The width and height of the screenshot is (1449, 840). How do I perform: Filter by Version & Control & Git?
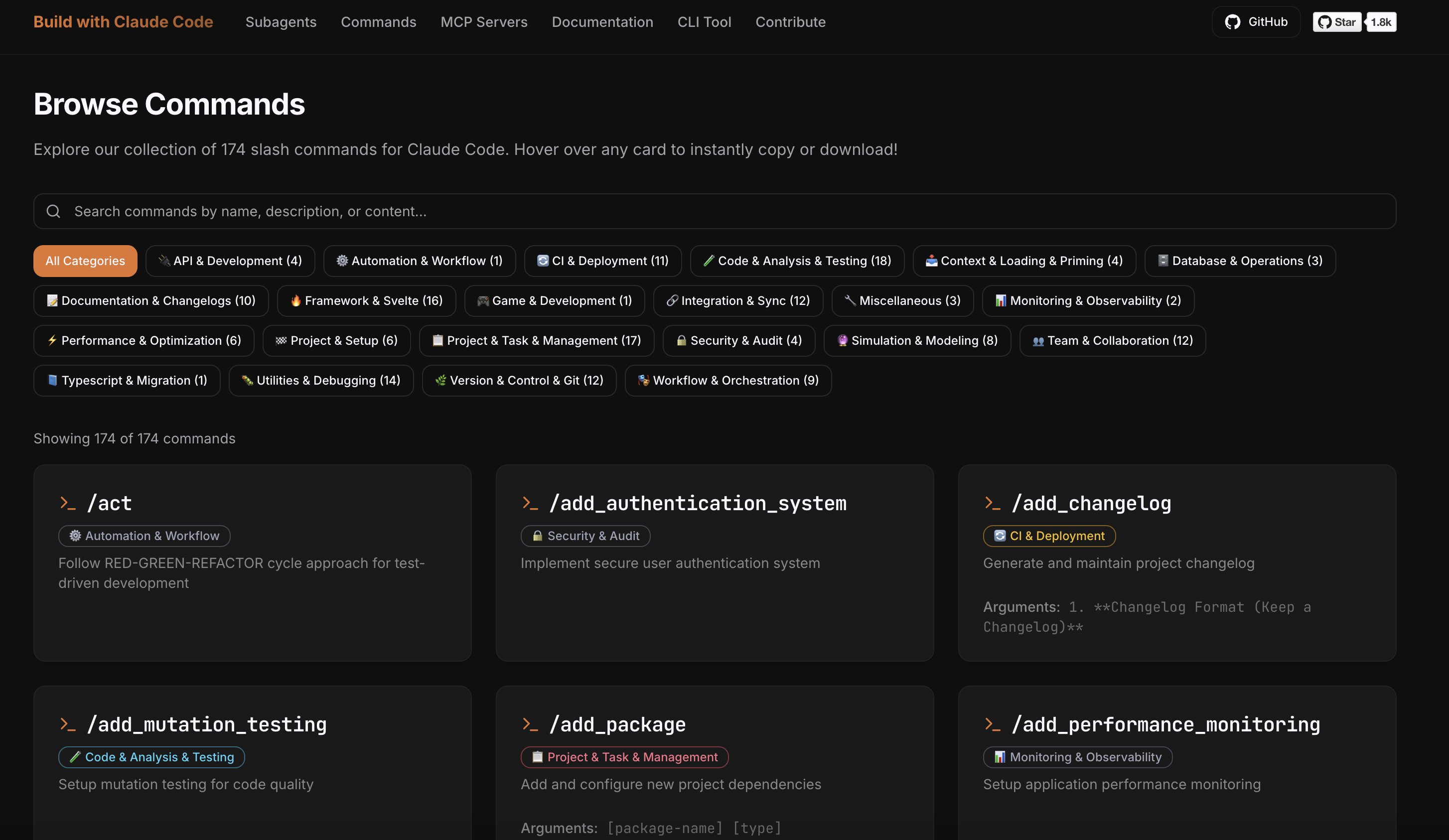[519, 381]
